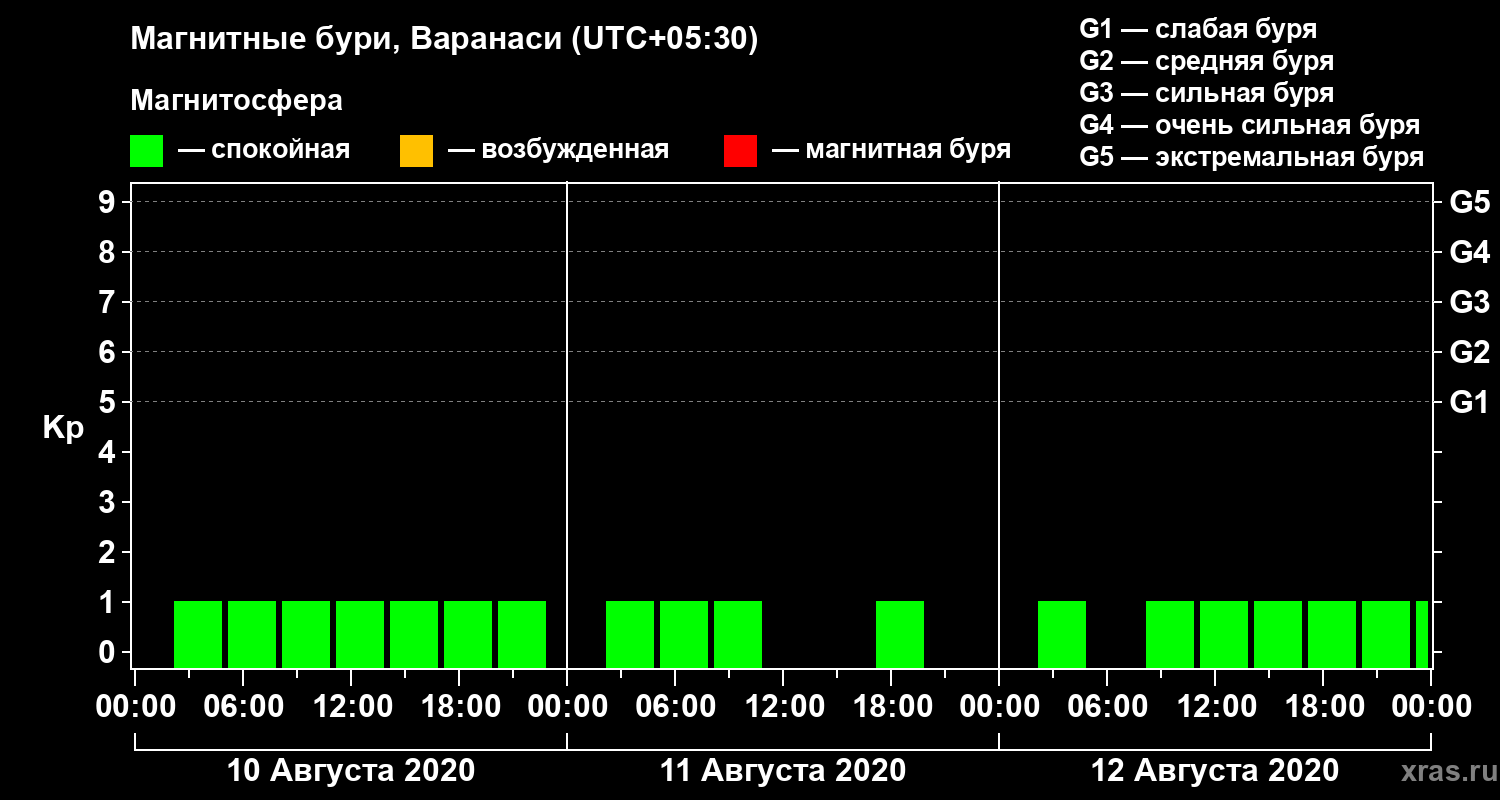The image size is (1500, 800).
Task: Click the 18:00 tick label for 10 August
Action: (459, 707)
